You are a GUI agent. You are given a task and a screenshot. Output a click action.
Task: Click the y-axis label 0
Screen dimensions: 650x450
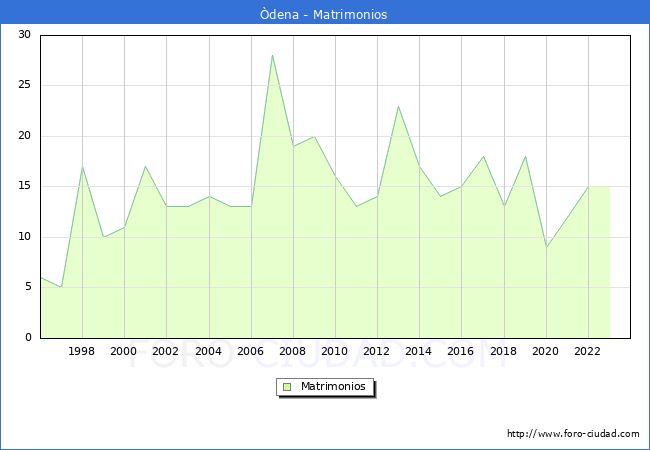[x=28, y=337]
